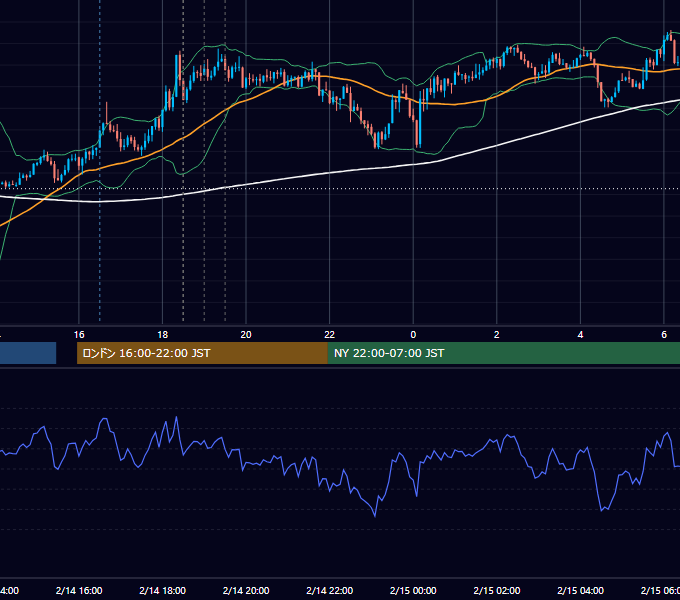
Task: Click the 20 hour label on chart axis
Action: 246,335
